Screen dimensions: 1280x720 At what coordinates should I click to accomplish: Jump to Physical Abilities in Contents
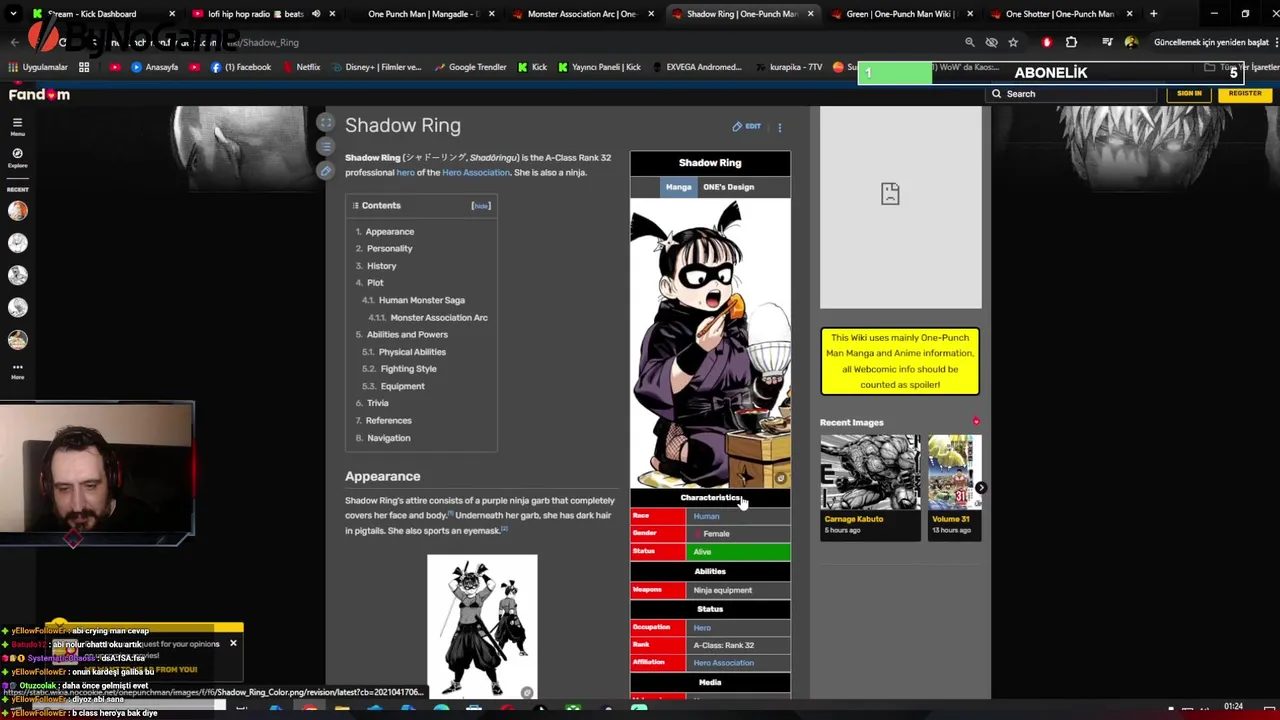click(412, 352)
